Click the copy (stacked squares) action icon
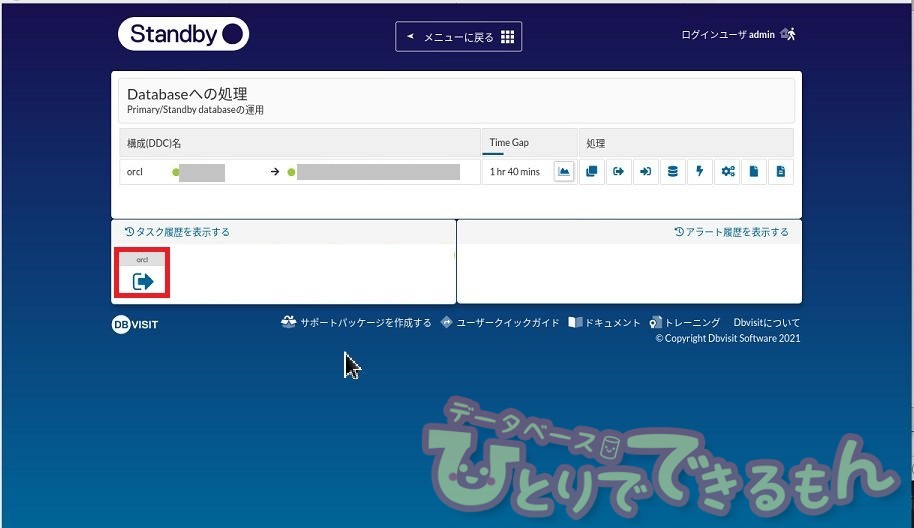The width and height of the screenshot is (914, 528). point(592,172)
